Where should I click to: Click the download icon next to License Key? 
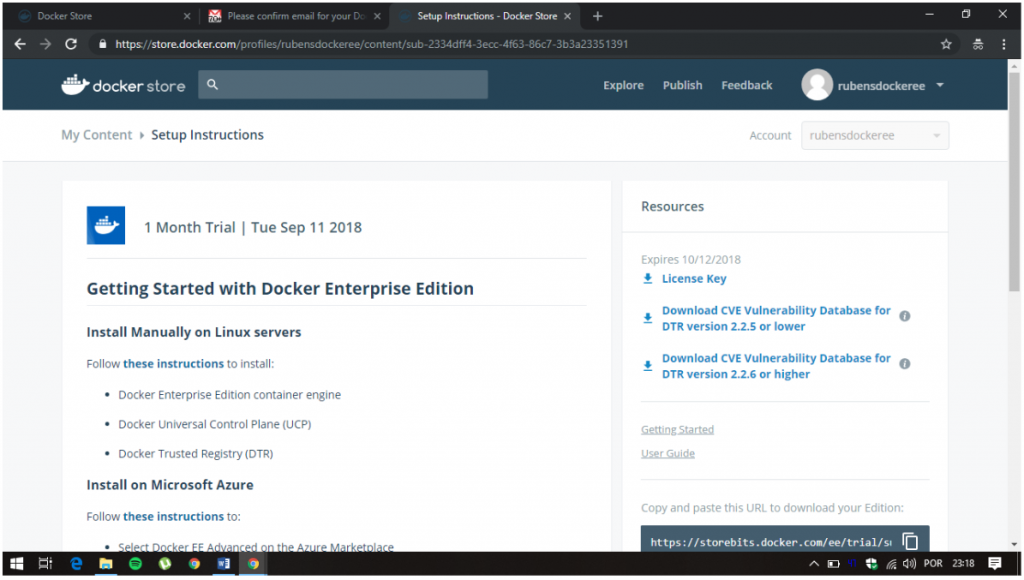[648, 279]
